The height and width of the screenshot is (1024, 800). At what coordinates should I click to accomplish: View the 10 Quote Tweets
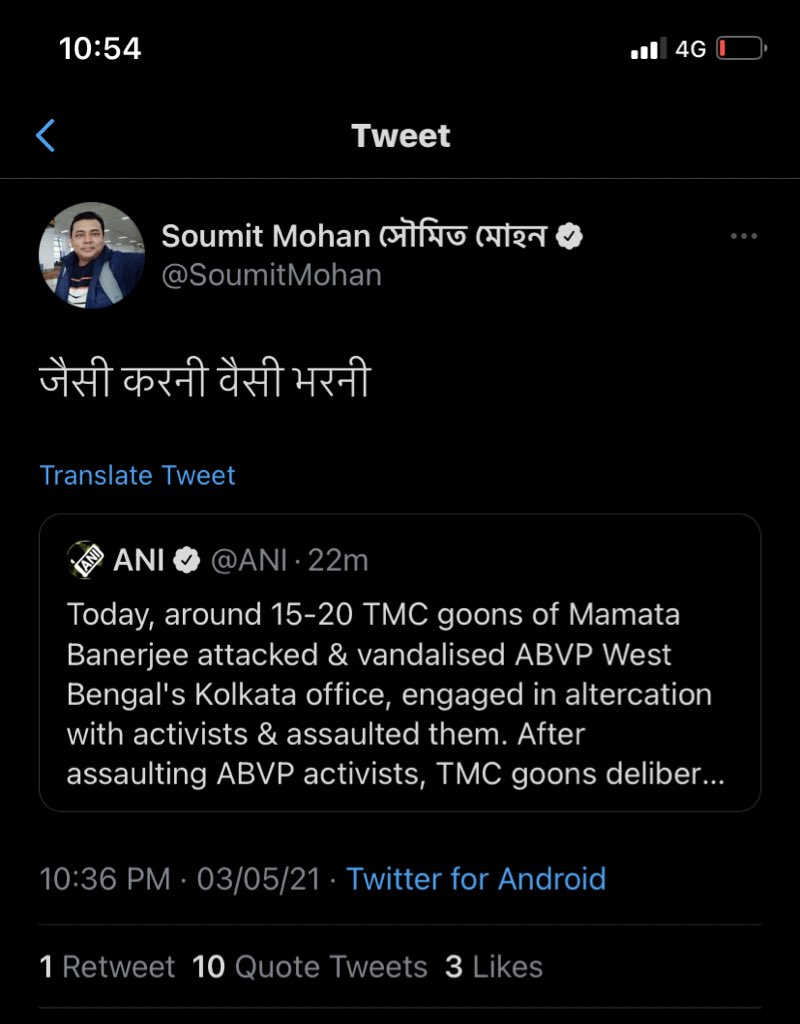coord(310,967)
